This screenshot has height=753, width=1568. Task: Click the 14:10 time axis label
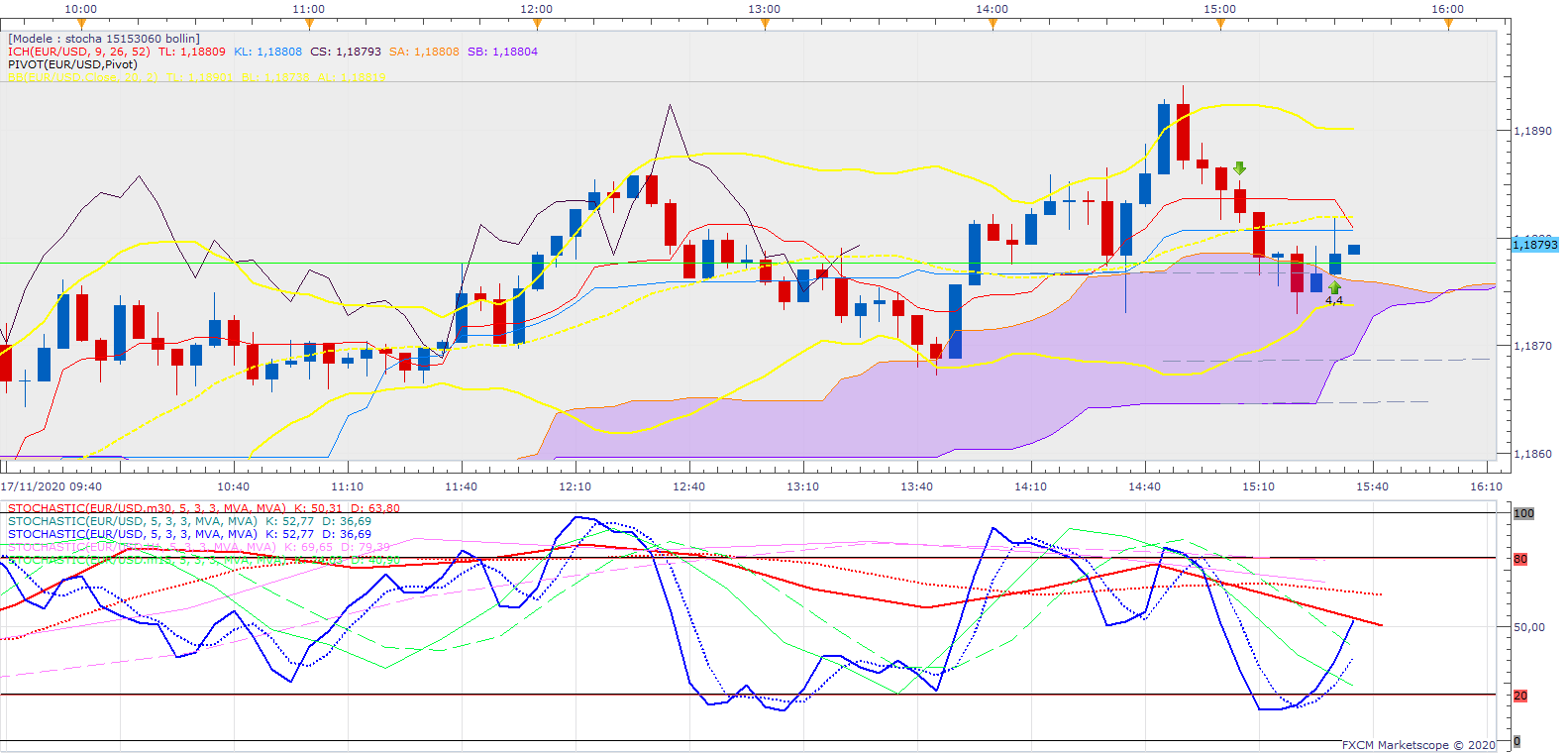(1031, 486)
